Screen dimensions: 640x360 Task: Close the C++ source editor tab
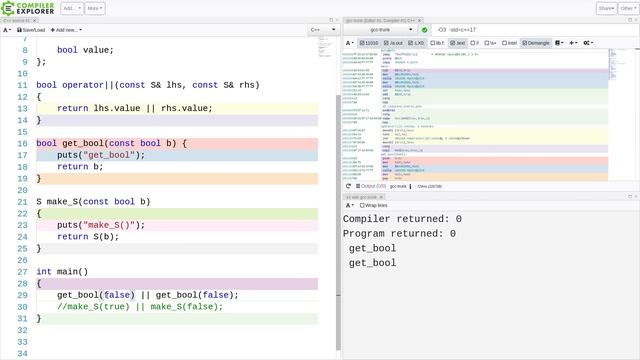[x=35, y=20]
